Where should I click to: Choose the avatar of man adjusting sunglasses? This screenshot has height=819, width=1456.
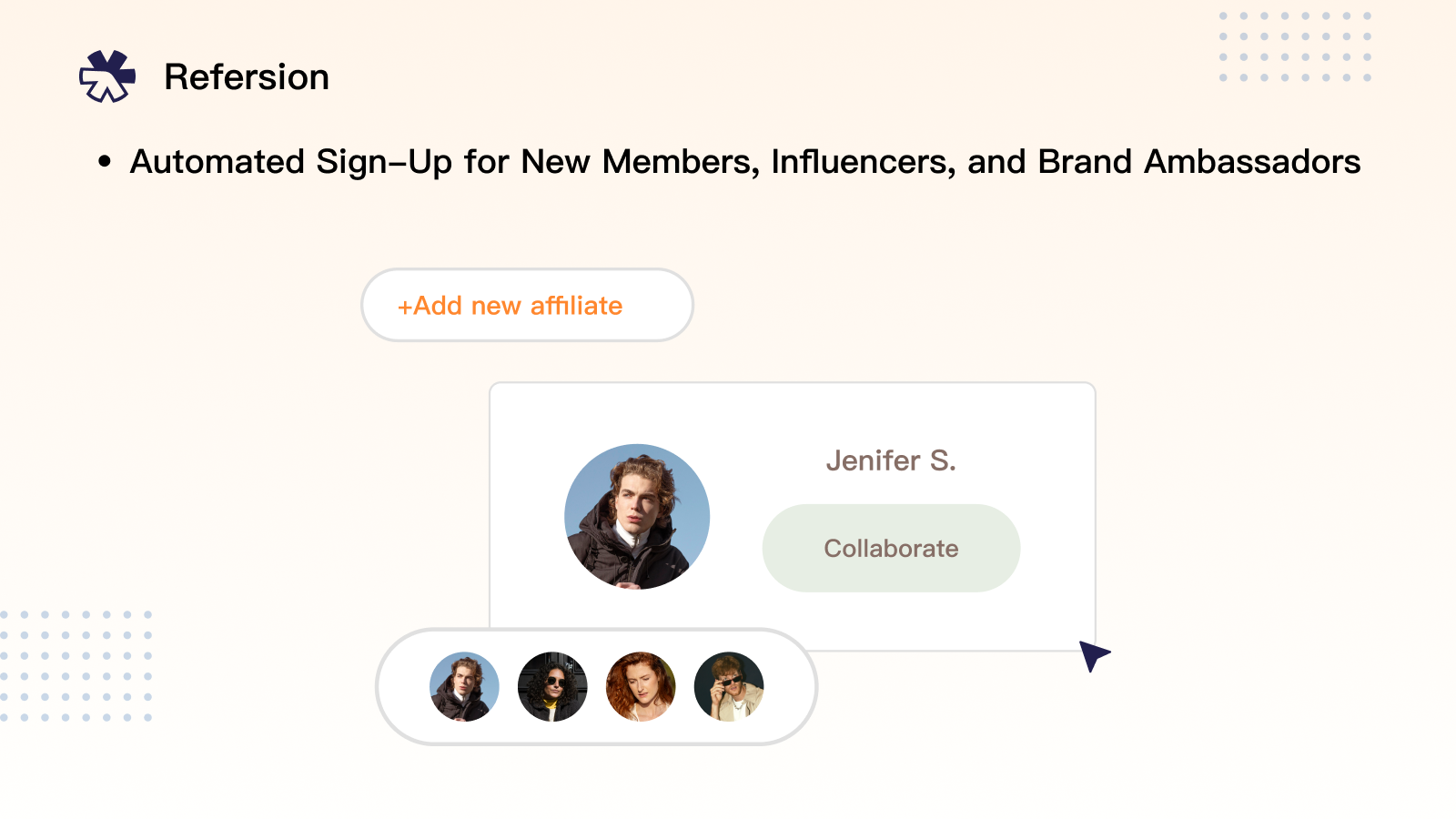tap(729, 687)
